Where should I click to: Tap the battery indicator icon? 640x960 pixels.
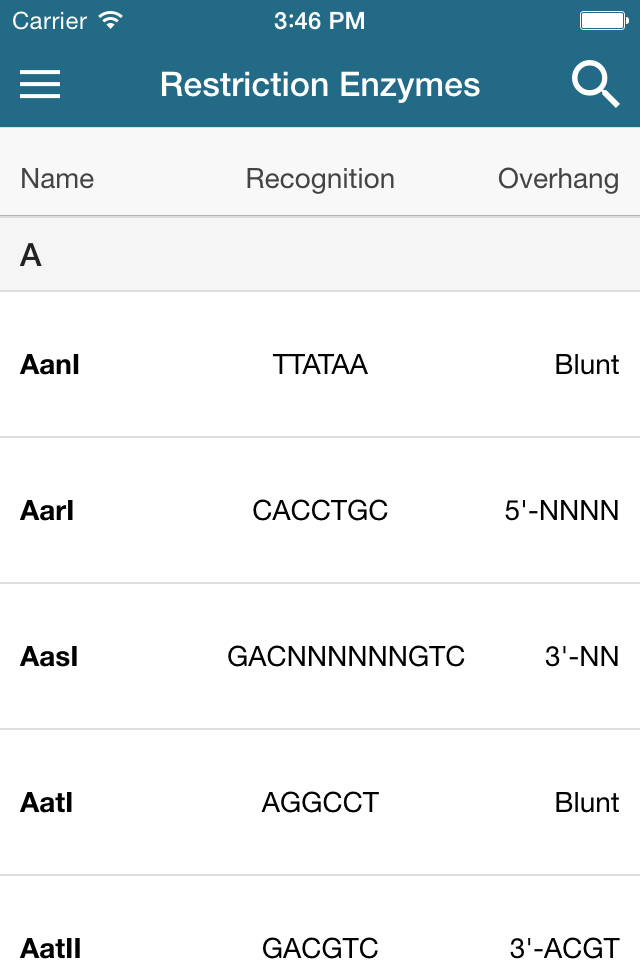pyautogui.click(x=604, y=21)
